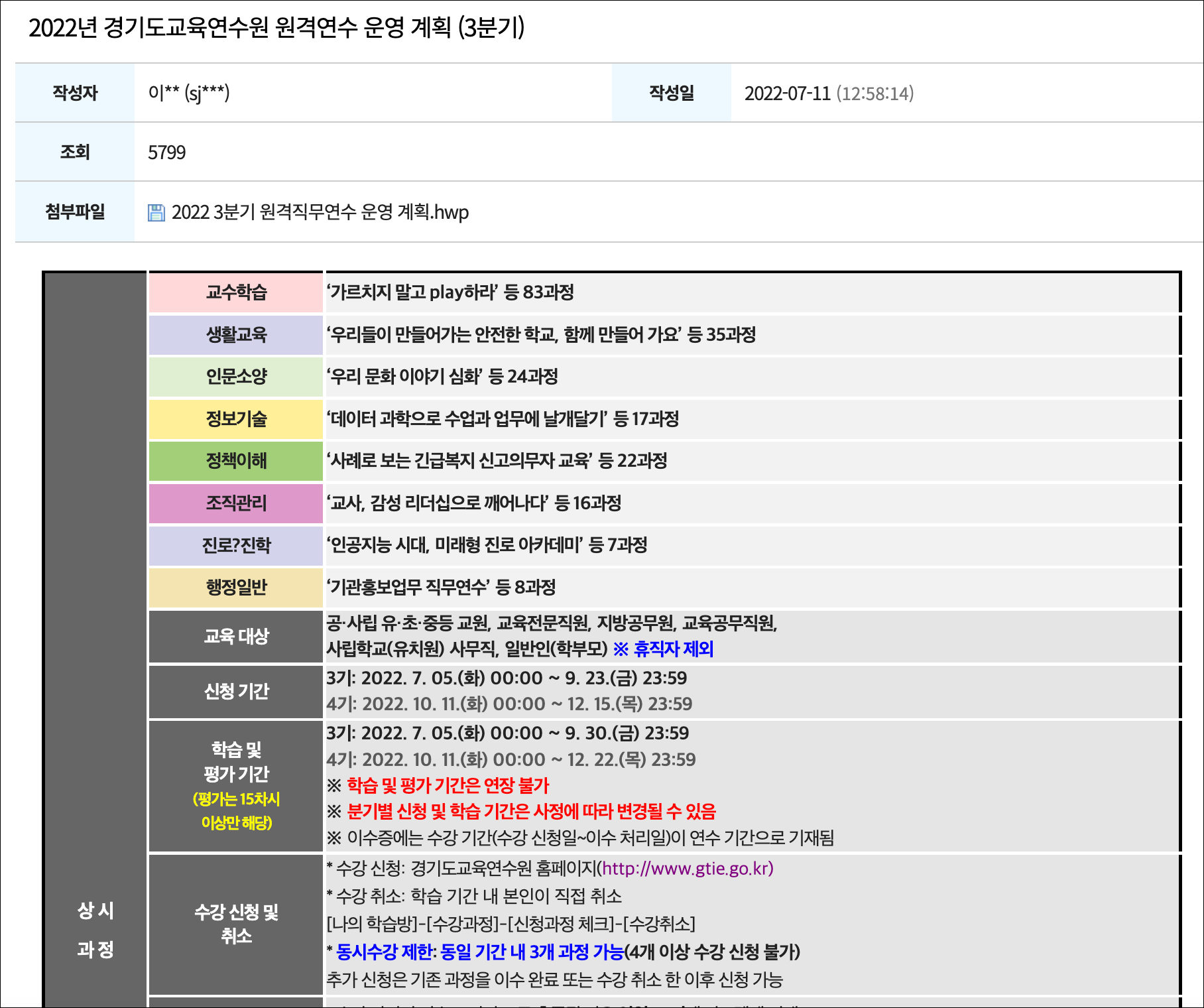1204x1008 pixels.
Task: Click the blue text '※ 휴직자 제외'
Action: pyautogui.click(x=663, y=649)
